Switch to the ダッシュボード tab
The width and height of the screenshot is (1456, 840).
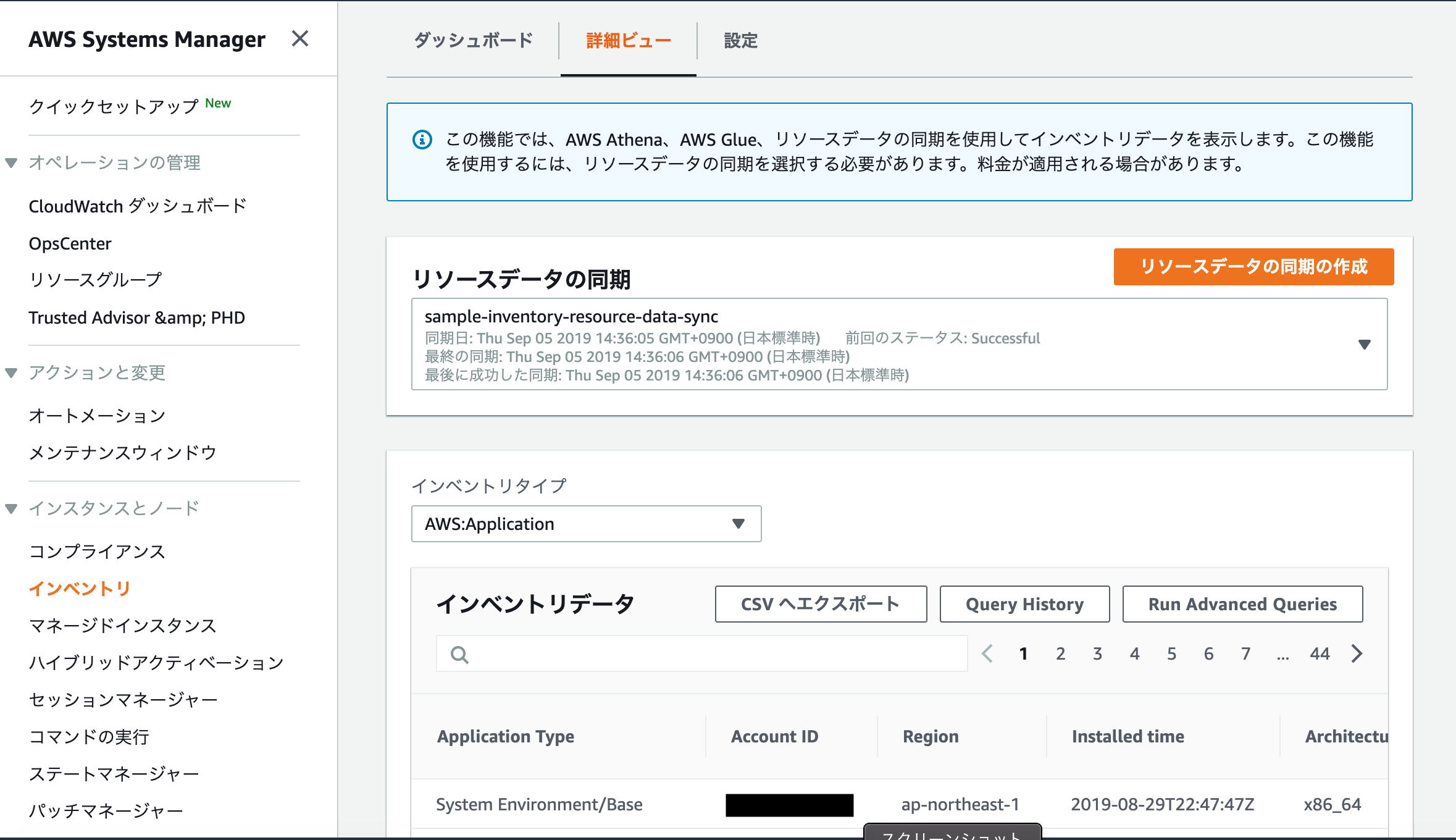pyautogui.click(x=473, y=41)
